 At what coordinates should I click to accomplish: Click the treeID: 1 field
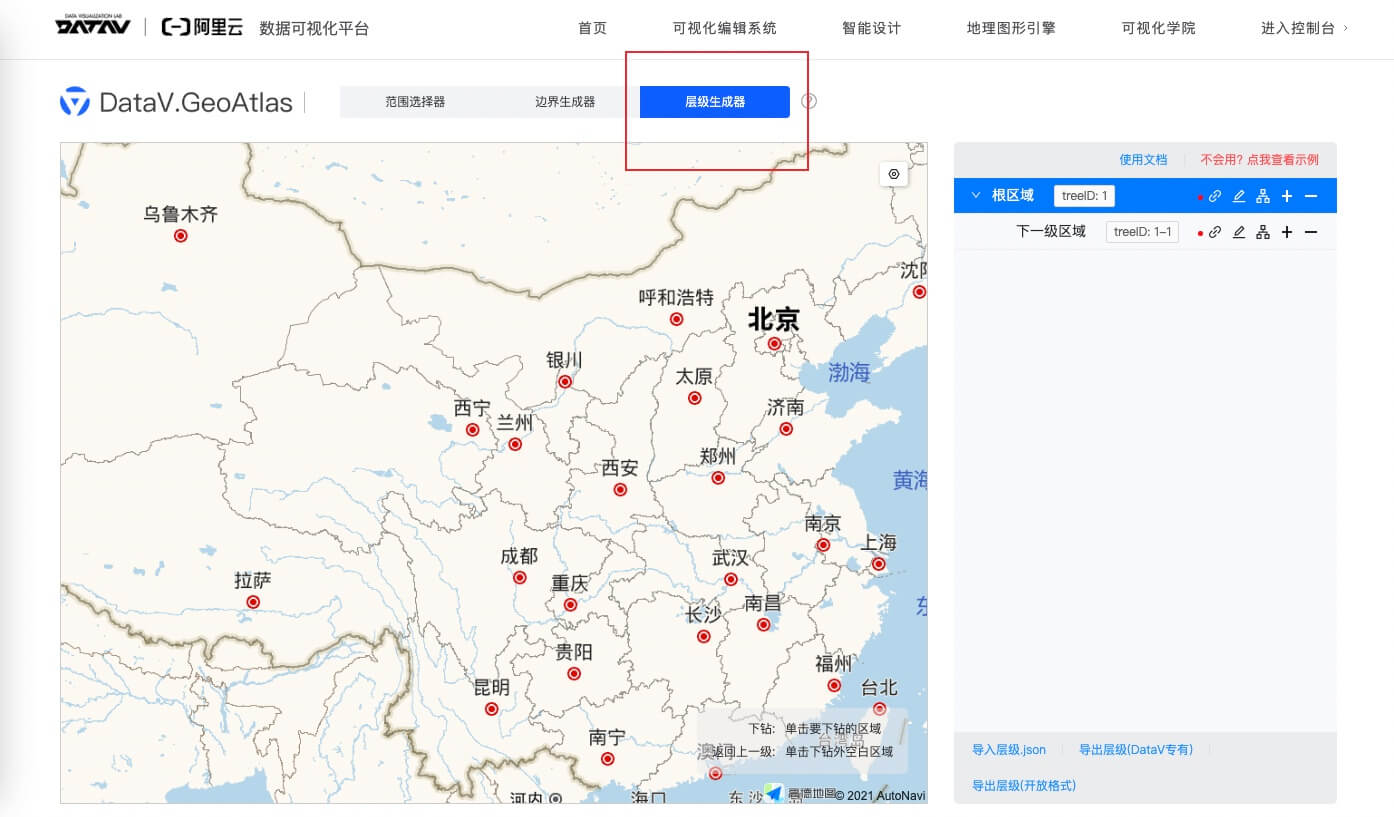tap(1084, 196)
